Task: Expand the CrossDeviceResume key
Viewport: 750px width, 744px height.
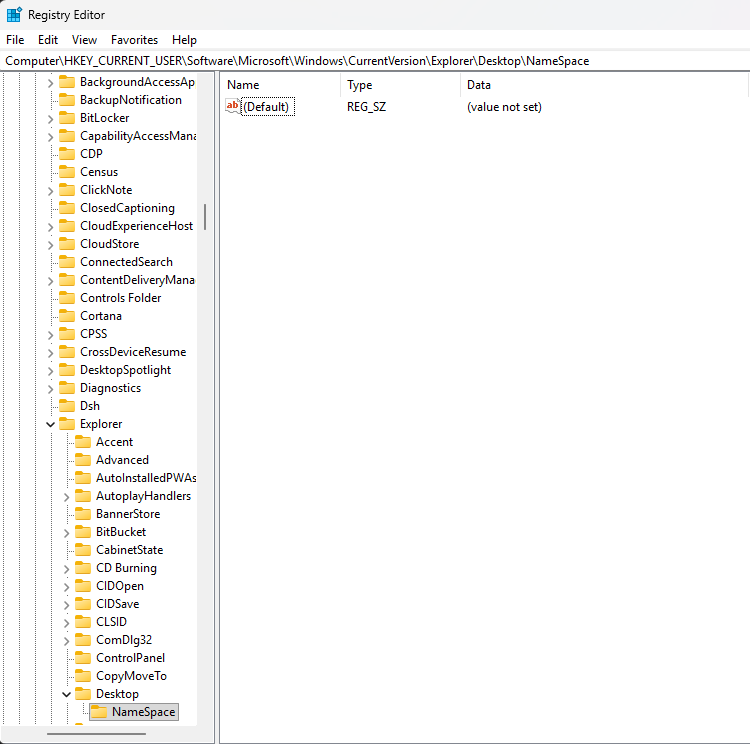Action: (50, 353)
